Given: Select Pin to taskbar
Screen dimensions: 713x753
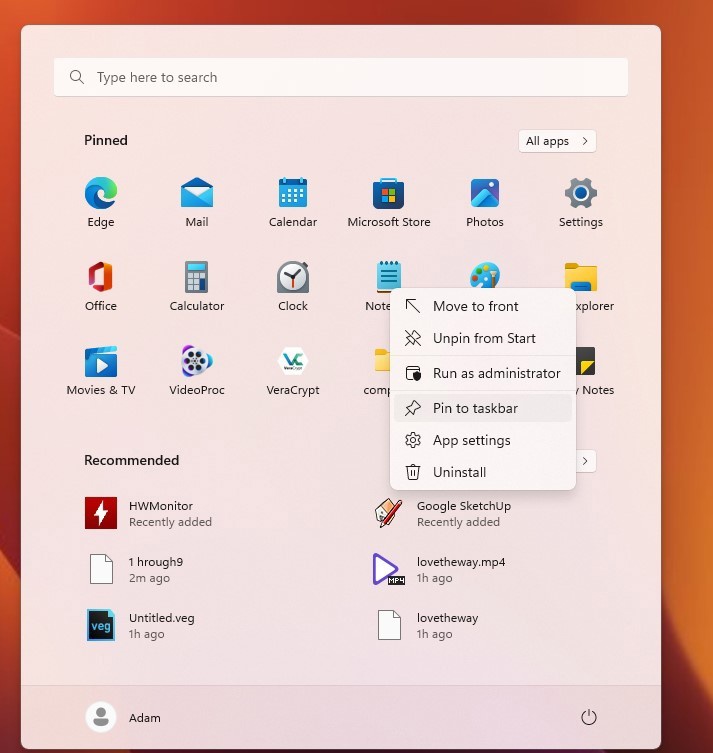Looking at the screenshot, I should coord(483,408).
